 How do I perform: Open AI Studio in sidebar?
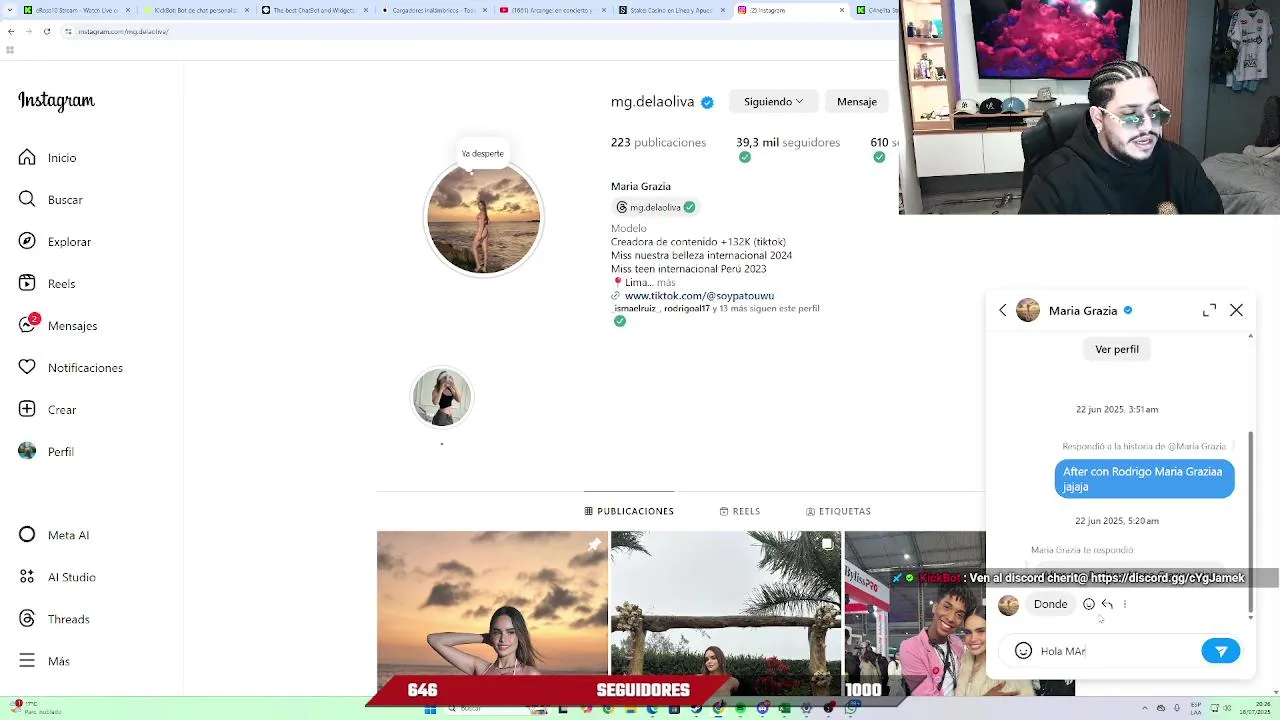pos(58,577)
